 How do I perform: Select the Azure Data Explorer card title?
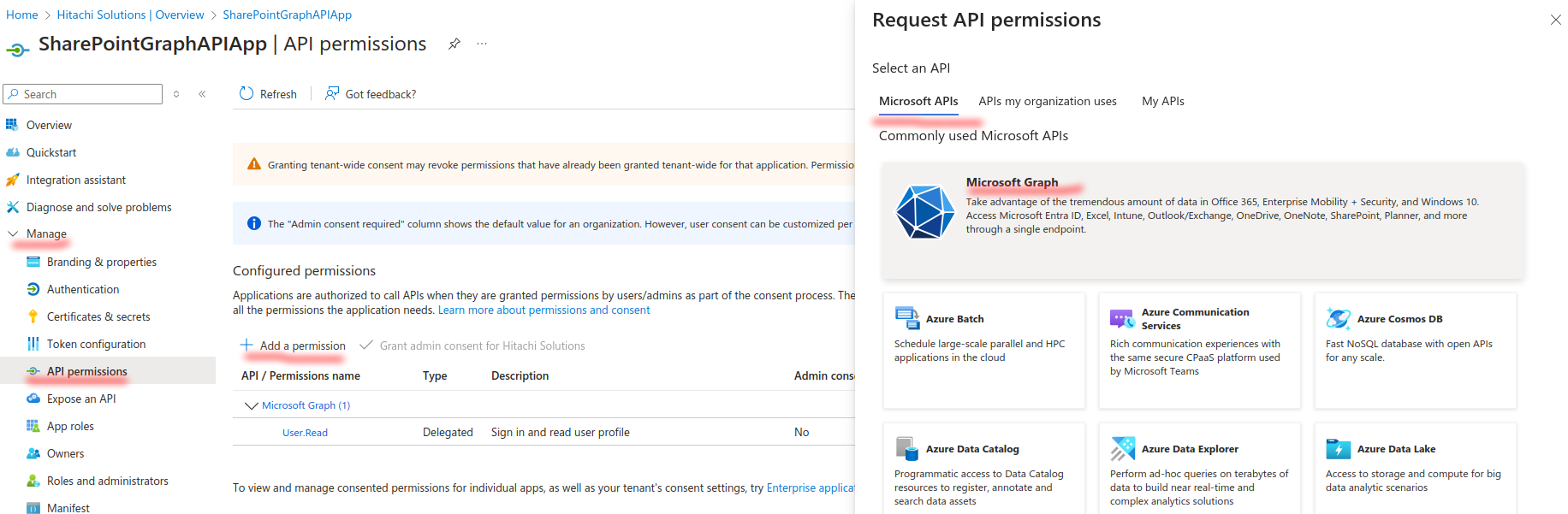(x=1190, y=449)
